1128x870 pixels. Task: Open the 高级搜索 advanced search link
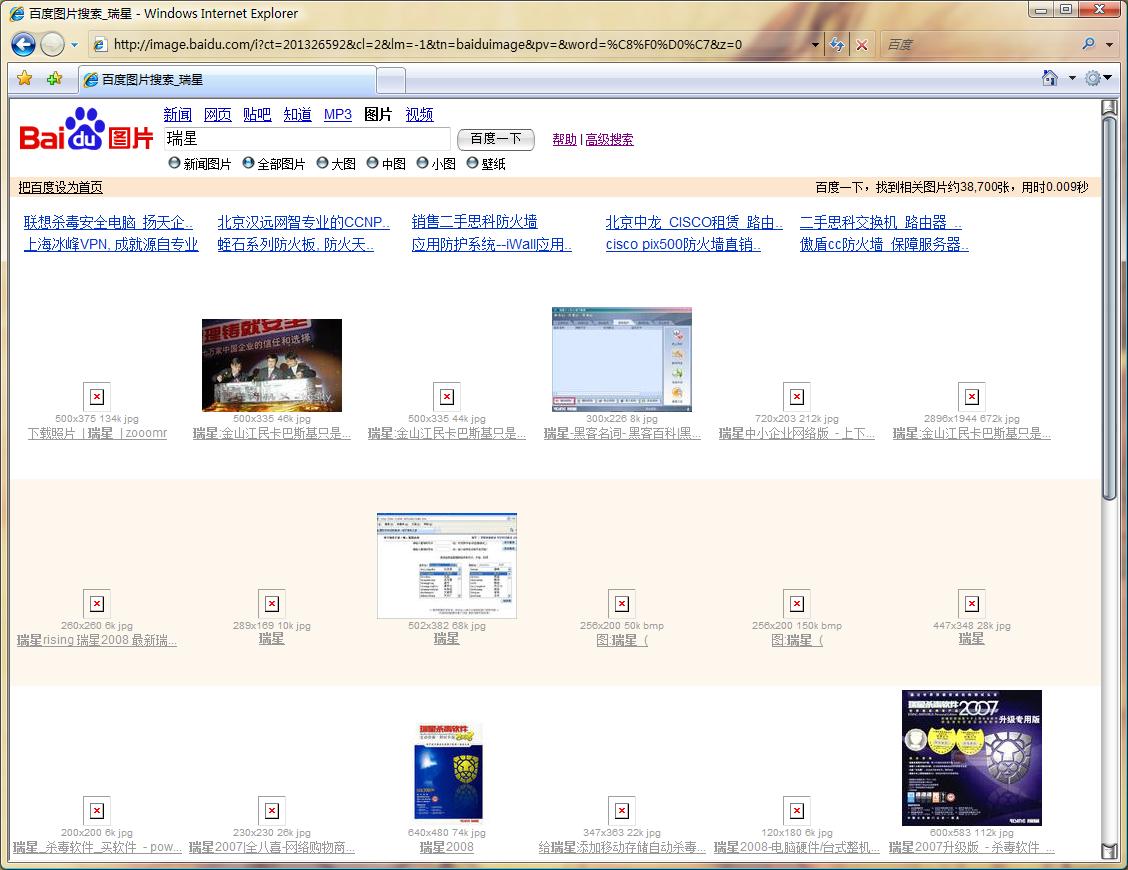[609, 140]
